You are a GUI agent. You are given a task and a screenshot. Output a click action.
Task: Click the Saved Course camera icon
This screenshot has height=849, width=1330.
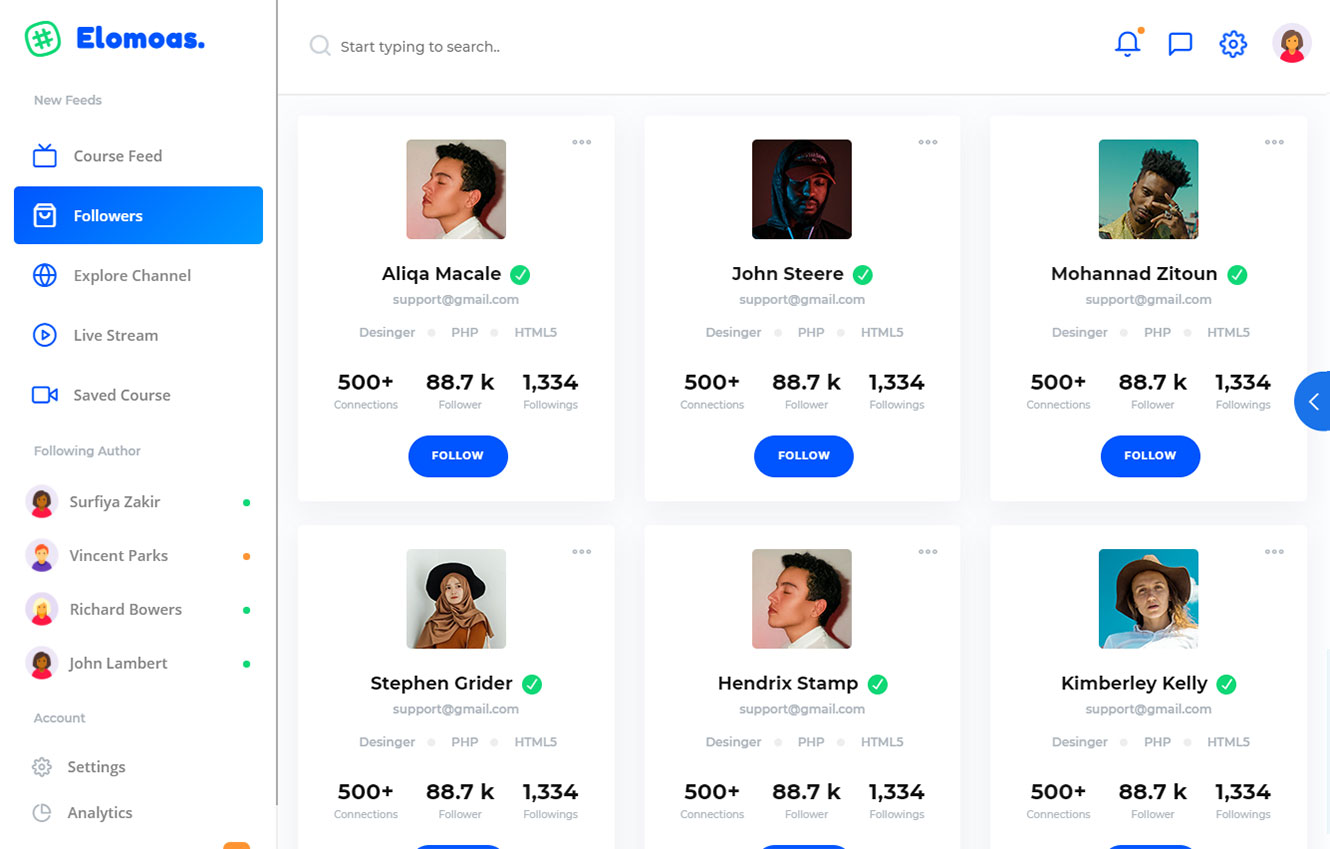(x=45, y=395)
